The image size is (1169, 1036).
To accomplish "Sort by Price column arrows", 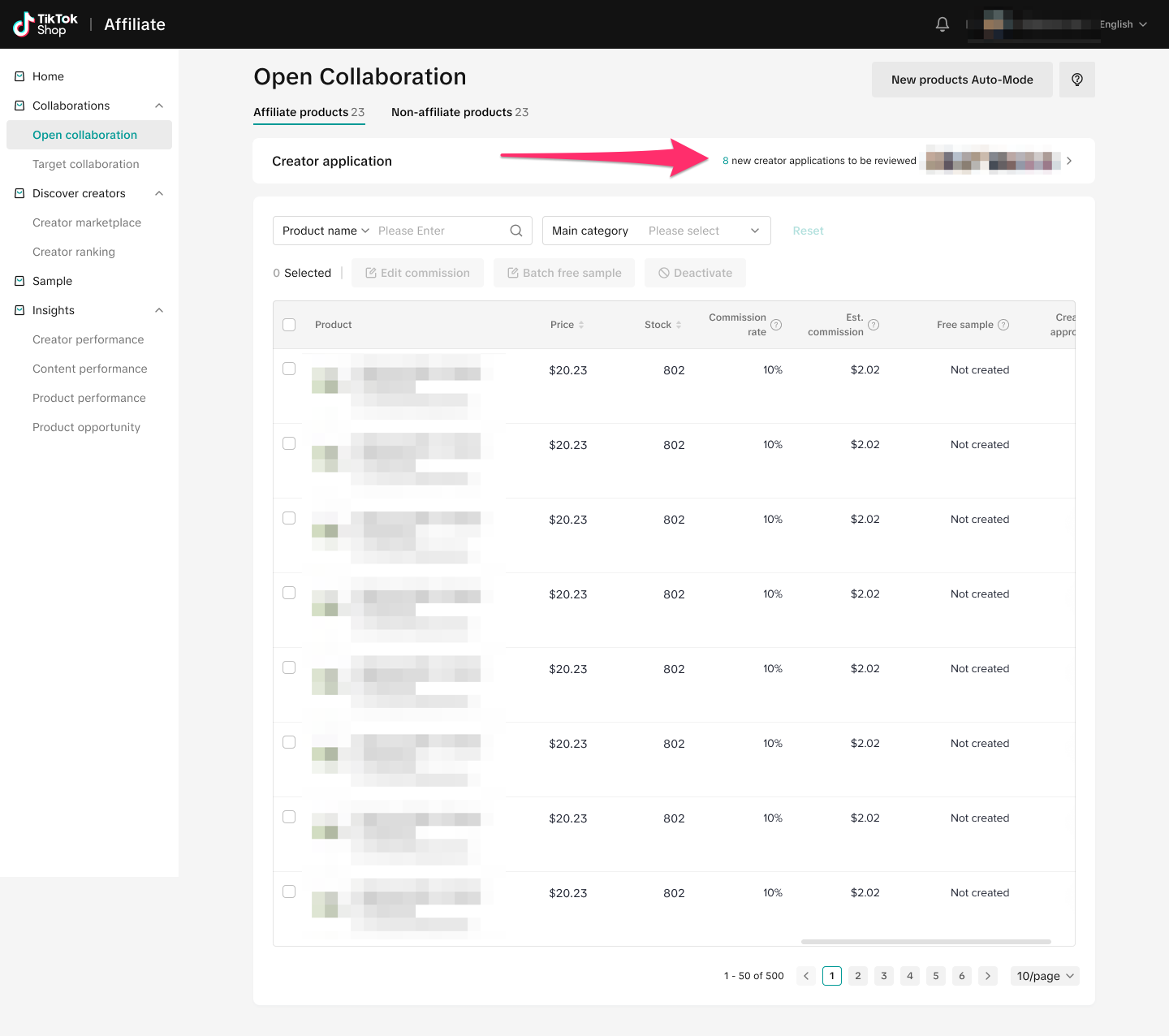I will (581, 325).
